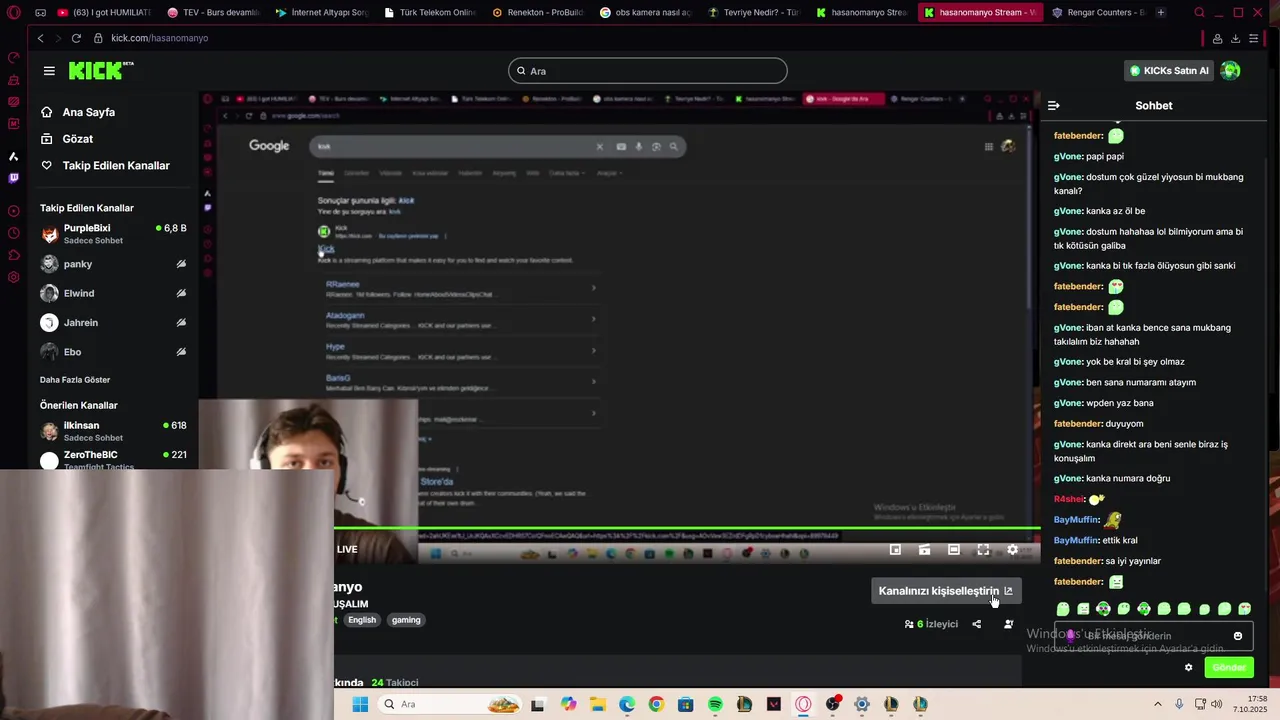
Task: Open the player settings gear
Action: coord(1012,550)
